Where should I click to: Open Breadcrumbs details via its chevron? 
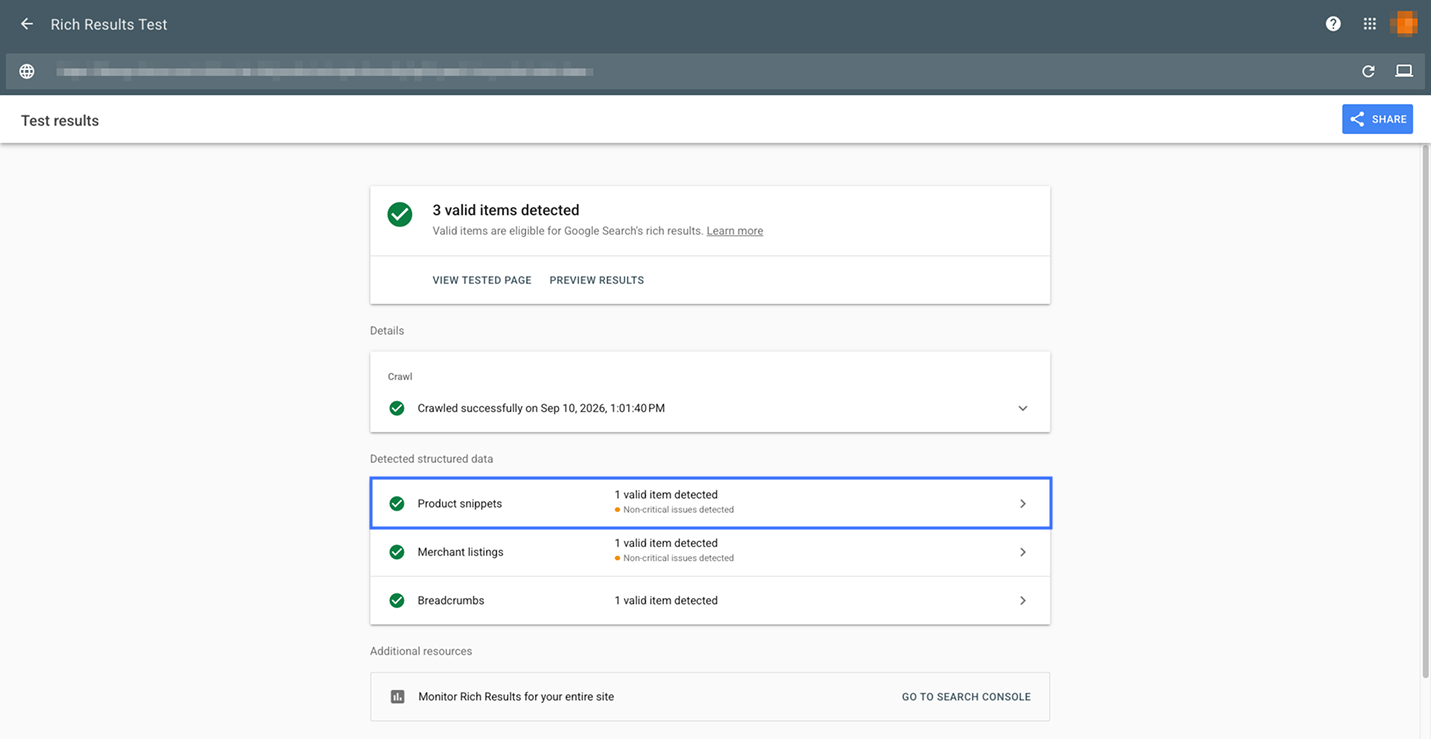(1023, 601)
